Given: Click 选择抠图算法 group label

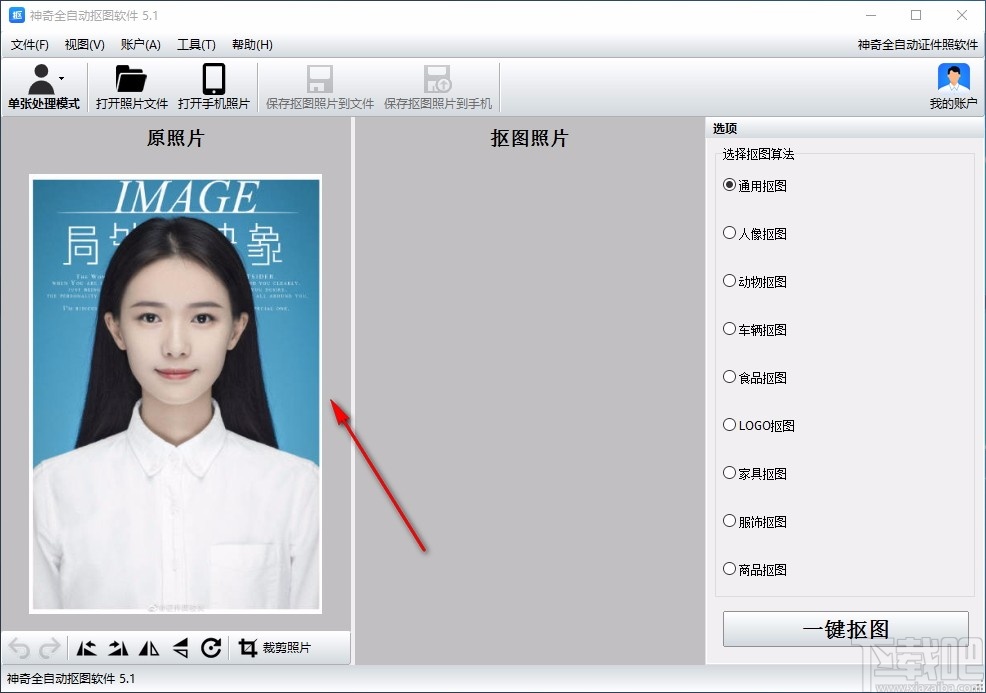Looking at the screenshot, I should tap(758, 154).
